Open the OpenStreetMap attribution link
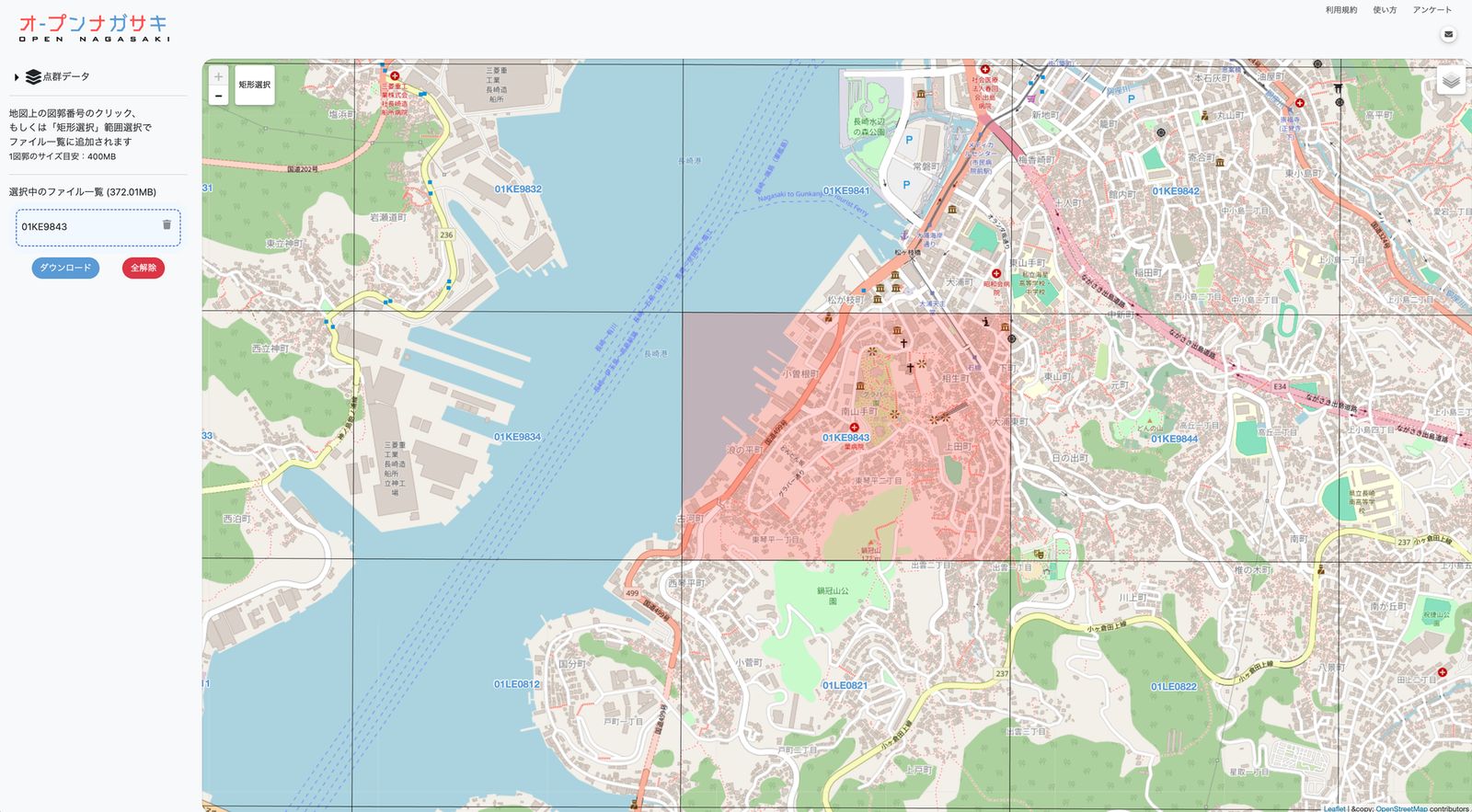The image size is (1472, 812). [1401, 808]
